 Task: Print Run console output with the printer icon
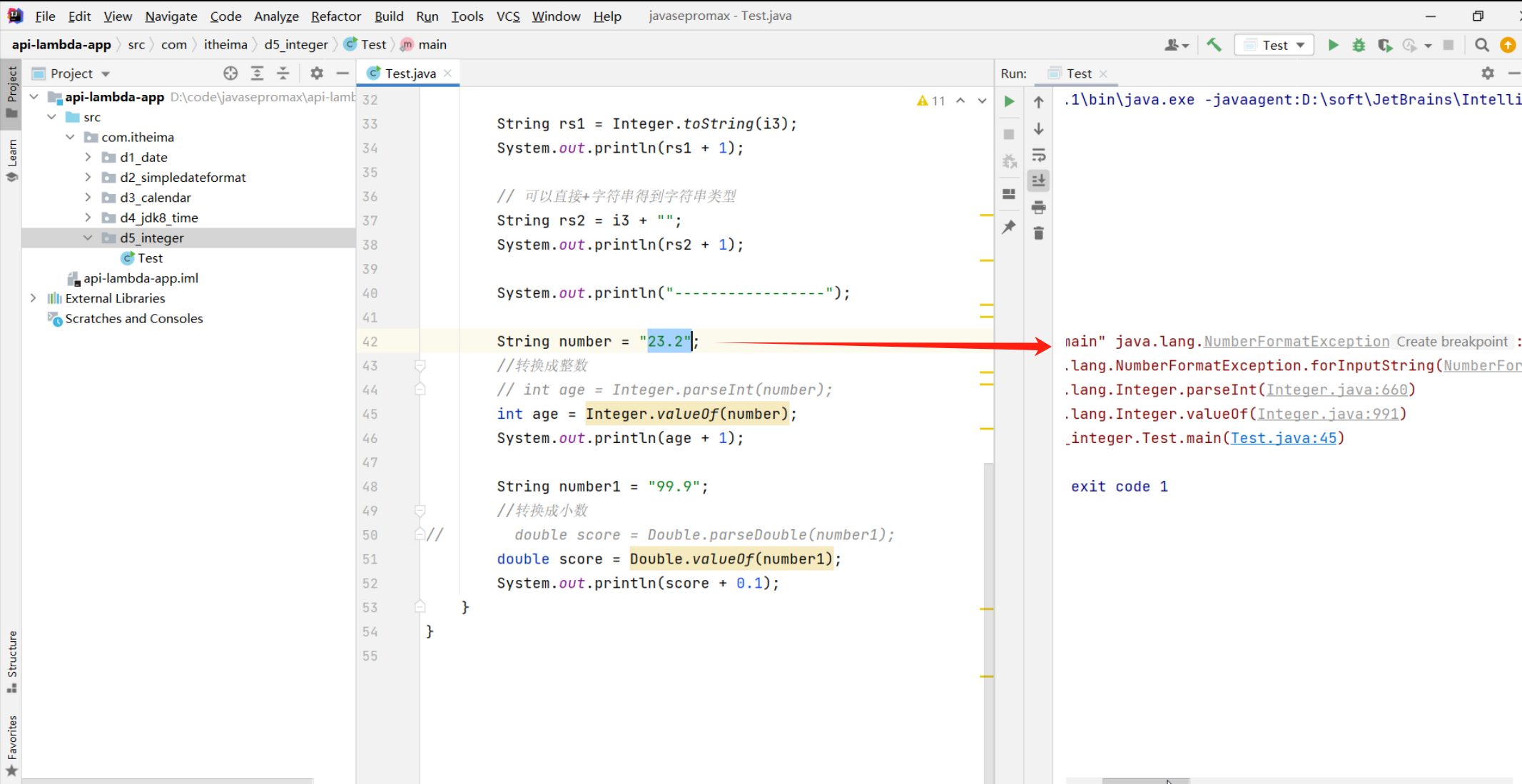click(x=1038, y=208)
